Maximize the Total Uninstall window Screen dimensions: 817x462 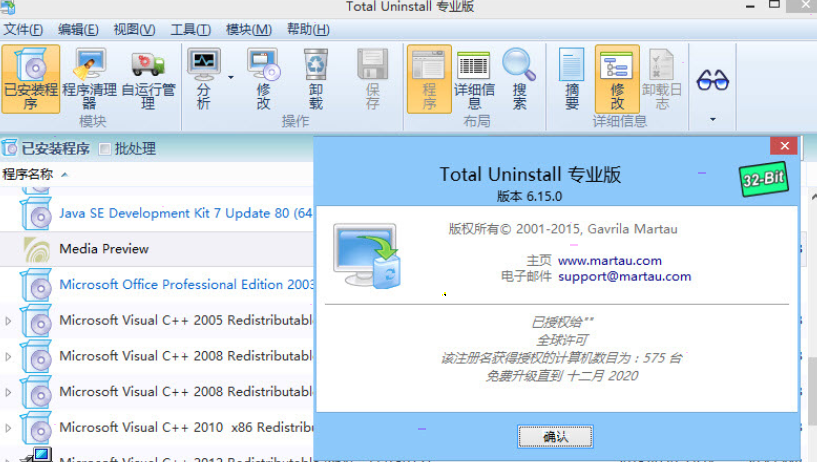click(x=774, y=5)
